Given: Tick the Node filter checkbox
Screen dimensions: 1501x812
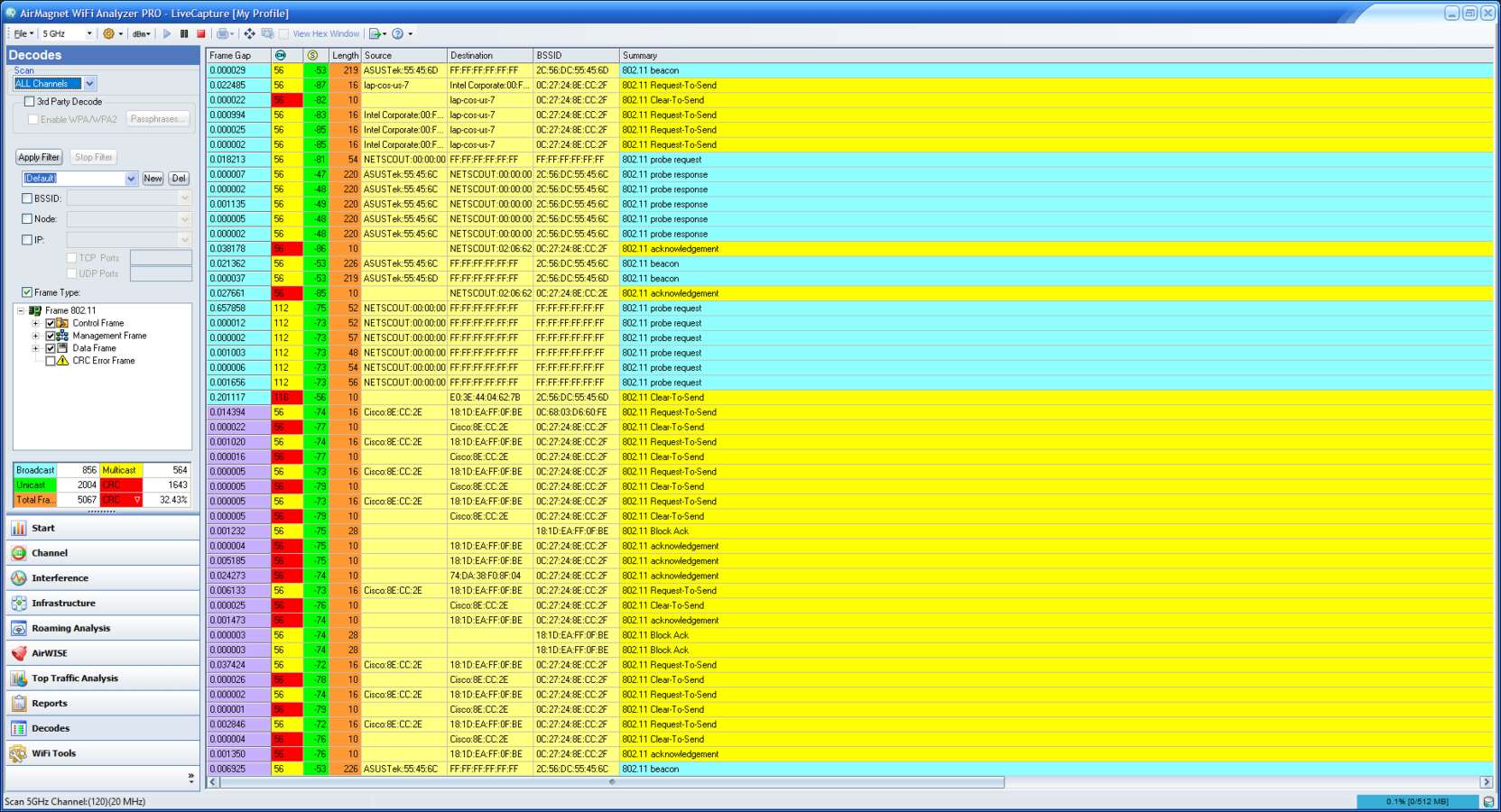Looking at the screenshot, I should (27, 218).
